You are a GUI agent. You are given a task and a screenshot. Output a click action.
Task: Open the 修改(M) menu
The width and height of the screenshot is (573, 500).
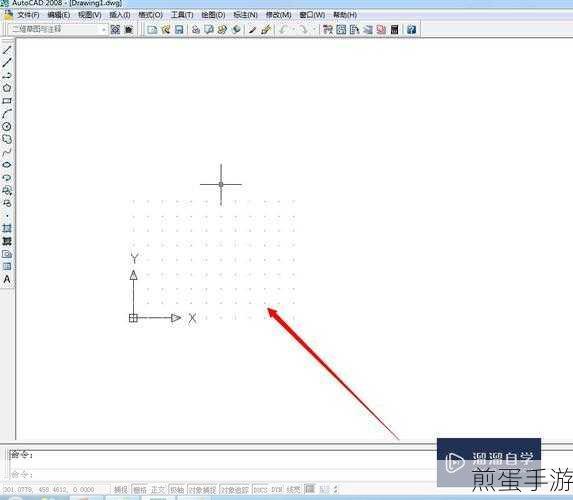(x=278, y=15)
